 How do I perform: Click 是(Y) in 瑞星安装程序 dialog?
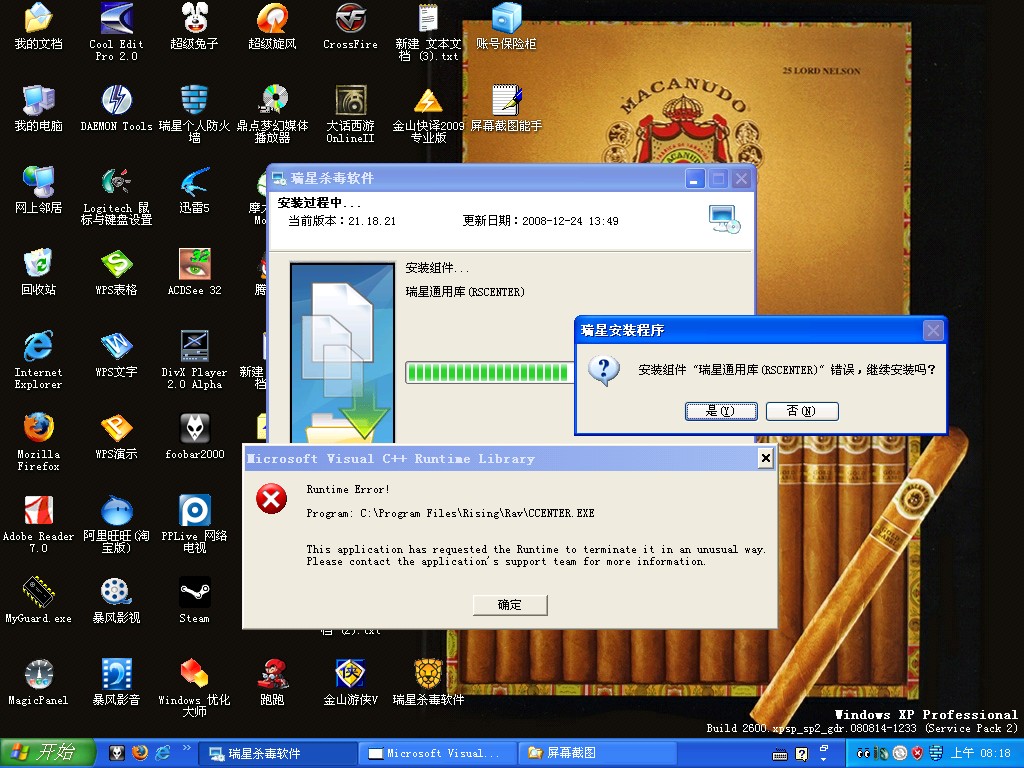pyautogui.click(x=721, y=411)
